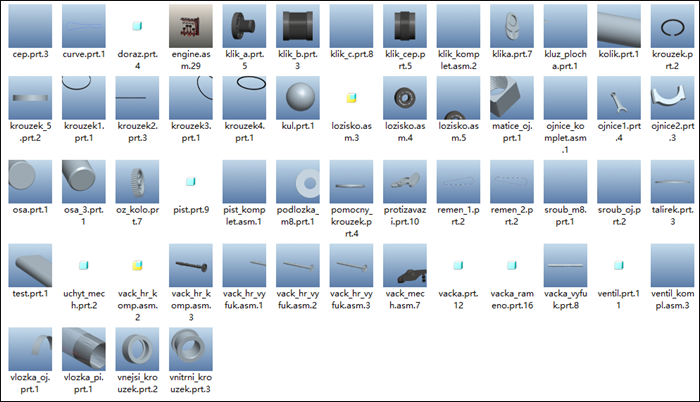Click the pist.prt.9 part icon
Viewport: 700px width, 402px height.
[191, 181]
